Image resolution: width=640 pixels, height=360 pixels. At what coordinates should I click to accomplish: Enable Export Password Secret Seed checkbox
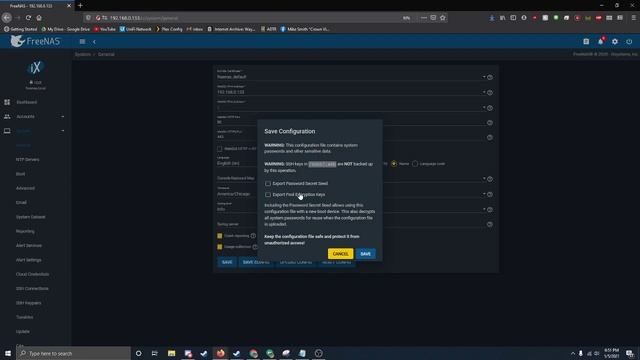coord(268,184)
